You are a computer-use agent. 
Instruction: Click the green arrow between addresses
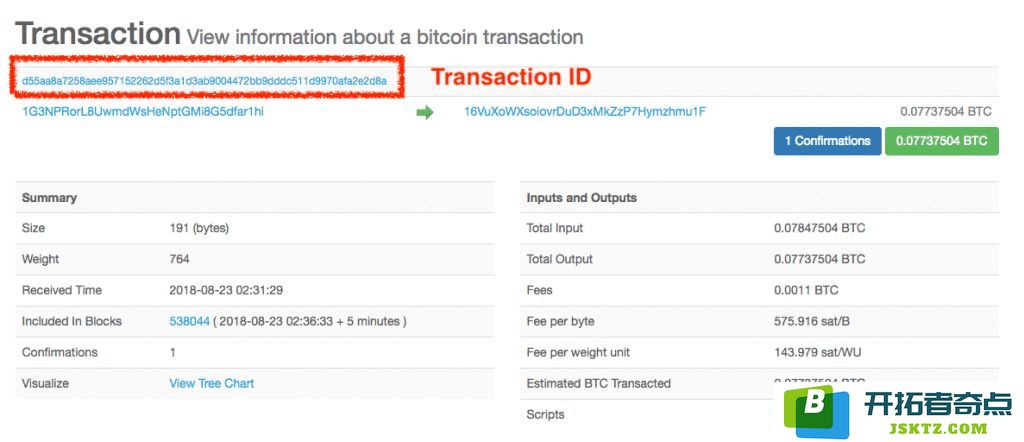tap(424, 113)
